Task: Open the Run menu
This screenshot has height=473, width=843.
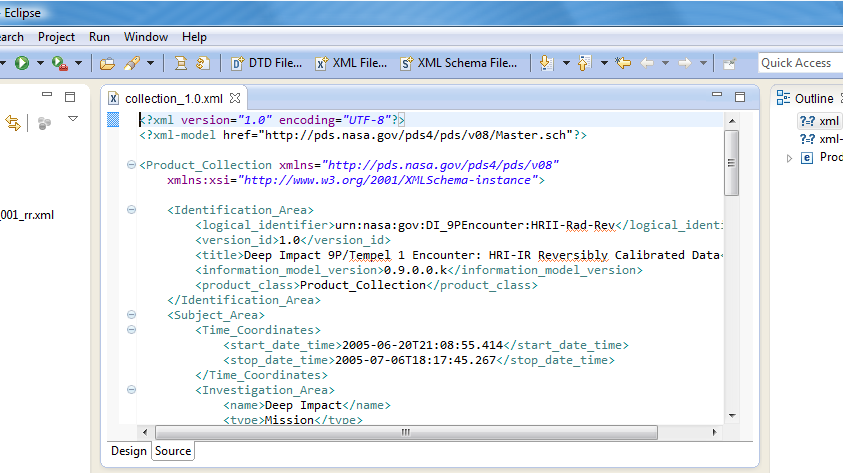Action: [x=99, y=37]
